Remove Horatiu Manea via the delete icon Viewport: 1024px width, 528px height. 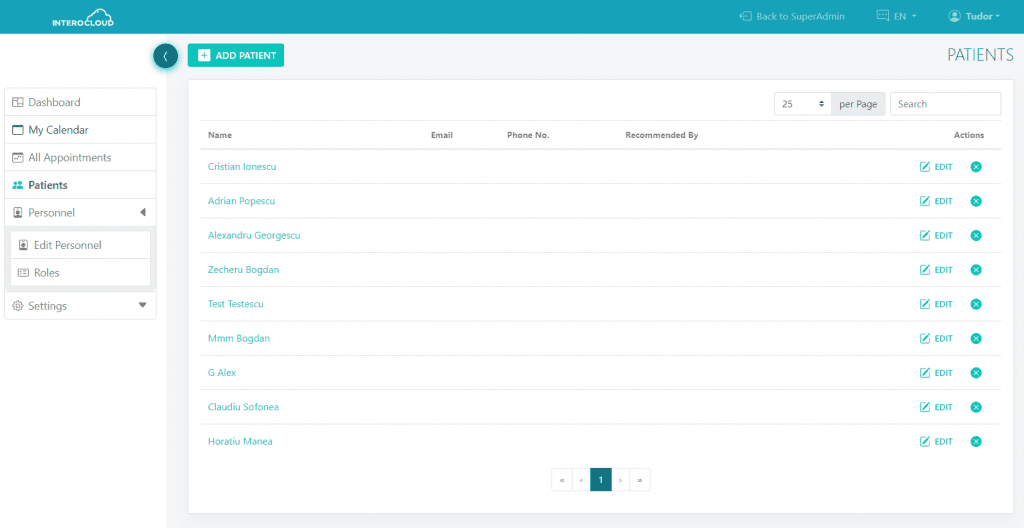click(976, 441)
